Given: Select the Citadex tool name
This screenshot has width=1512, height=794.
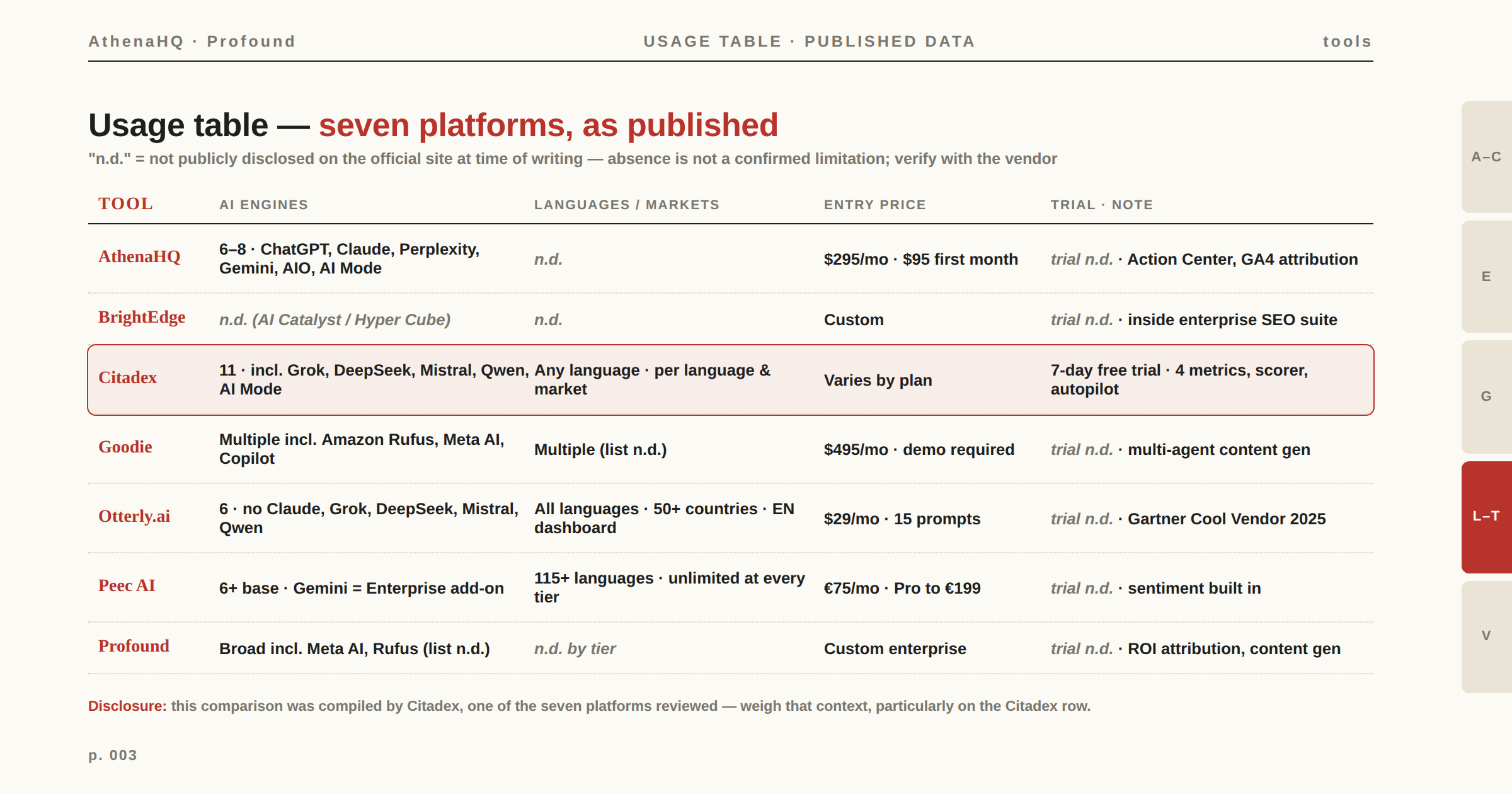Looking at the screenshot, I should [127, 378].
